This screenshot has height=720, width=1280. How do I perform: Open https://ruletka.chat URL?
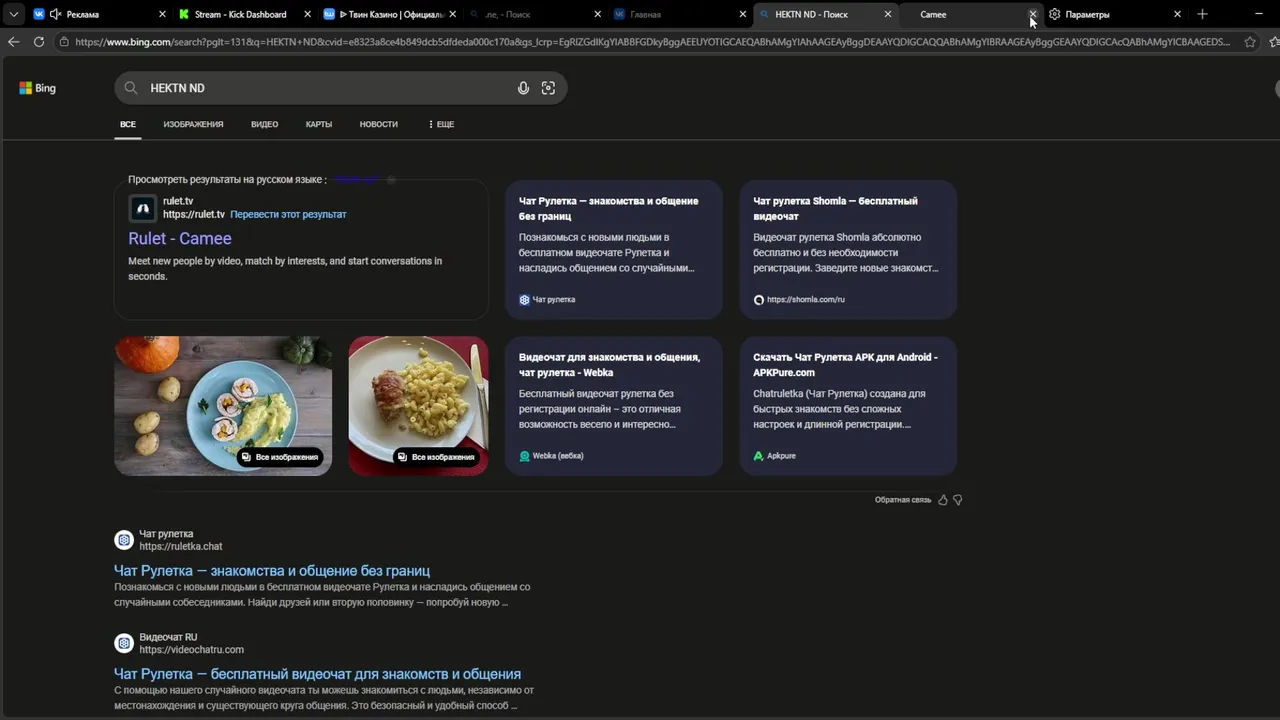181,547
